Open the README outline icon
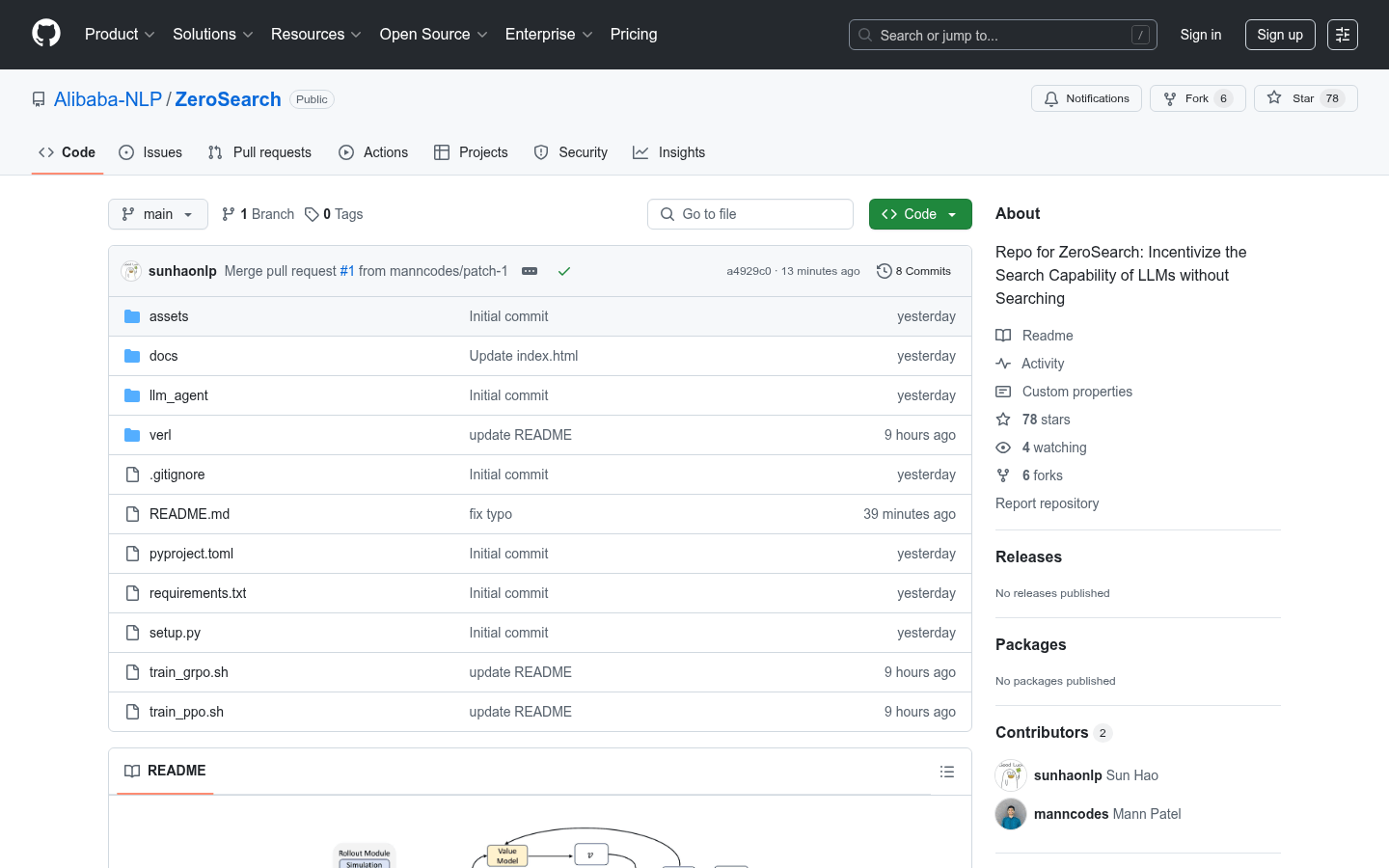The width and height of the screenshot is (1389, 868). point(946,772)
